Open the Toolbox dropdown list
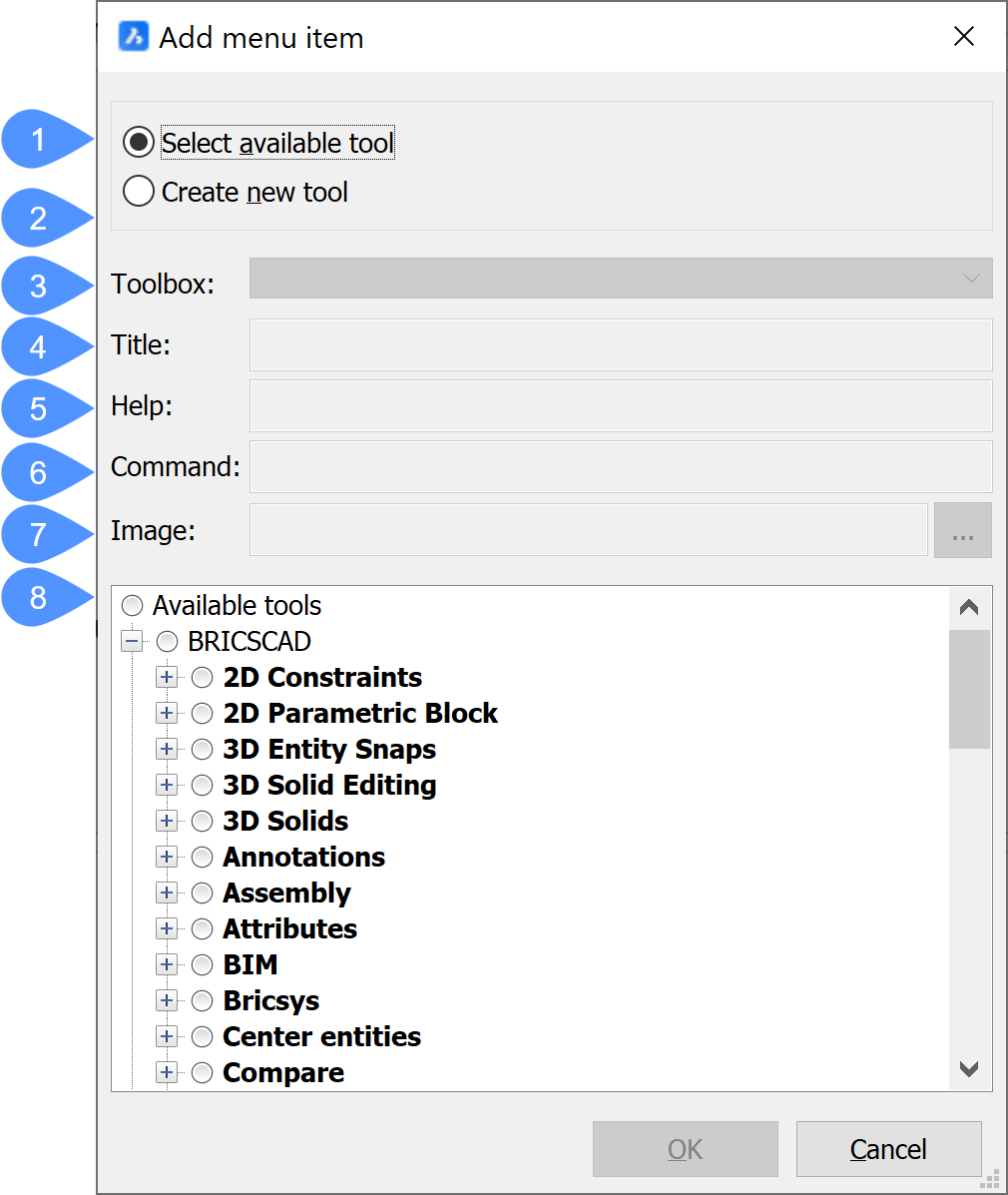The height and width of the screenshot is (1195, 1008). pos(620,279)
